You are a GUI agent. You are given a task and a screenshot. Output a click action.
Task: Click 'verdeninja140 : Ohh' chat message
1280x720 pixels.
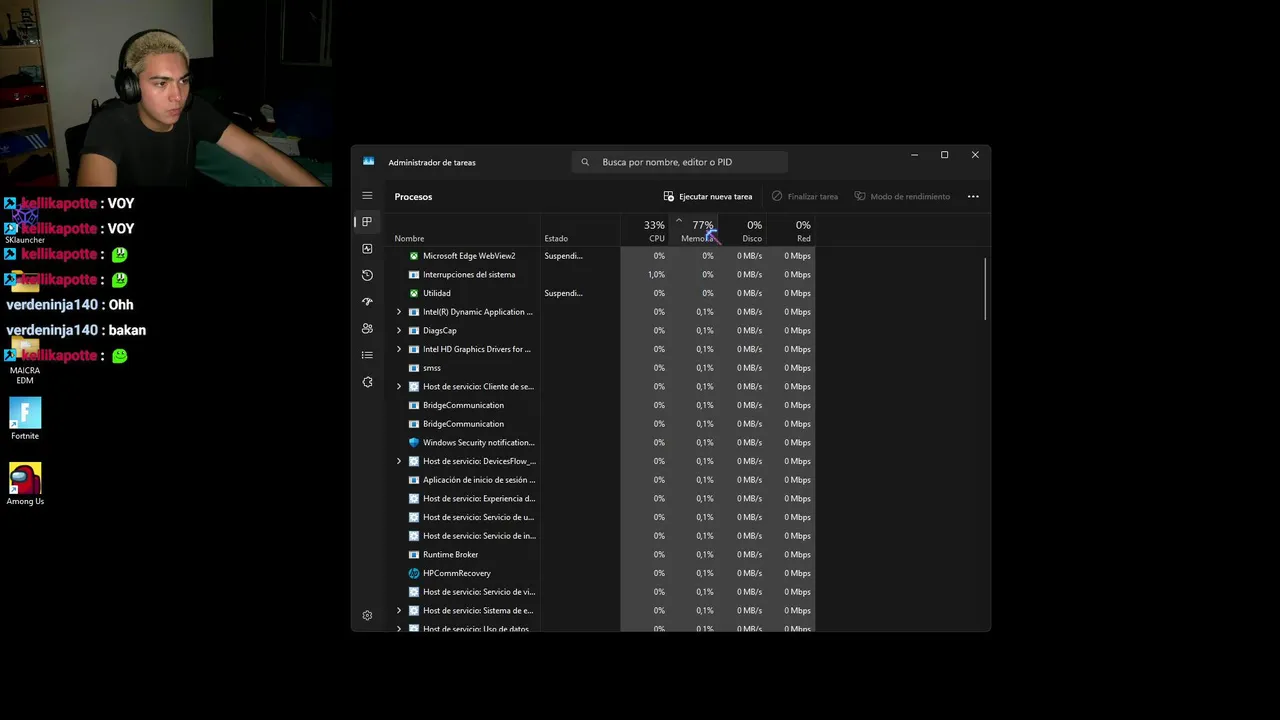pos(69,305)
